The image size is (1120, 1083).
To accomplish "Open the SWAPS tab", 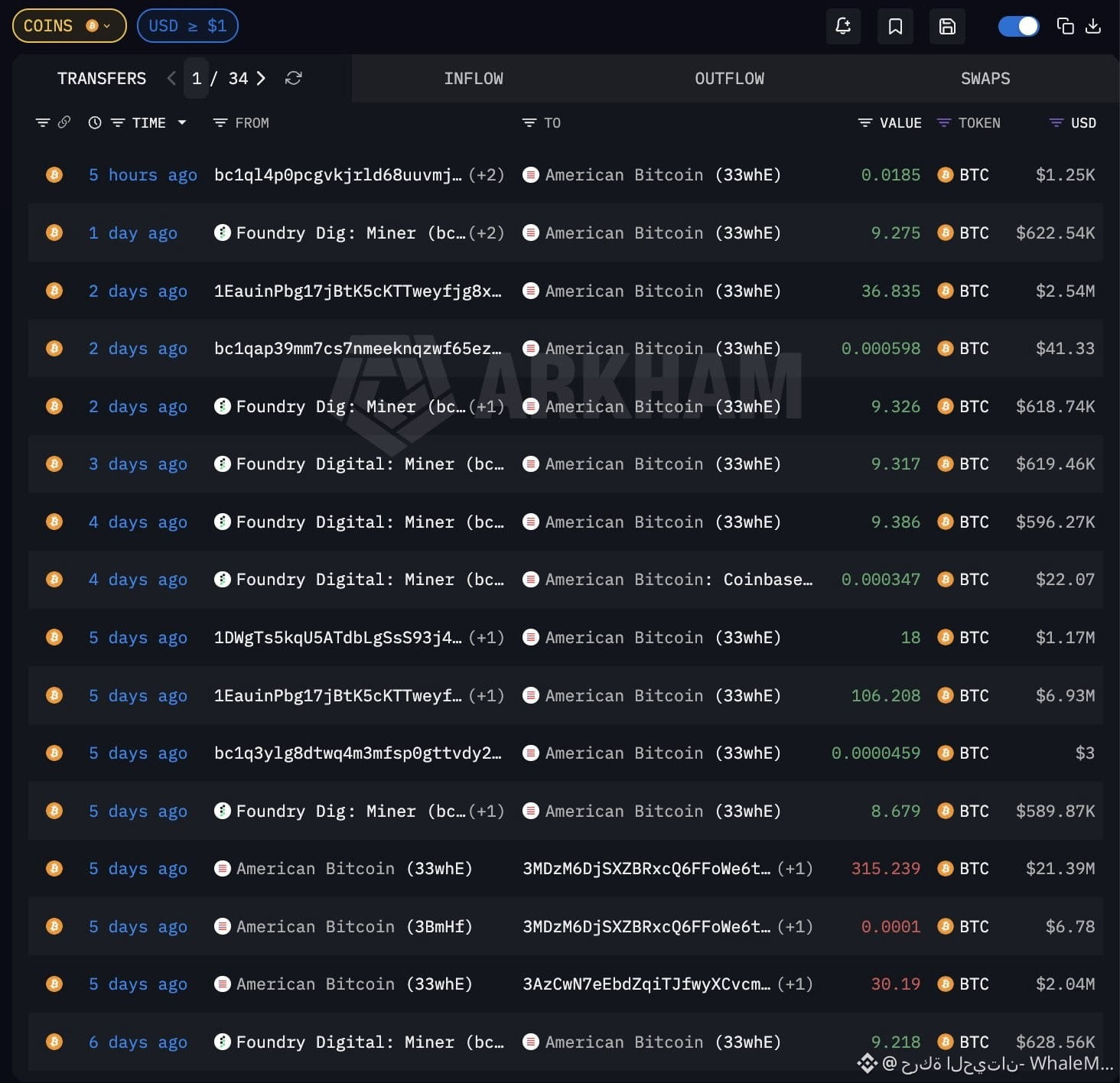I will click(x=985, y=78).
